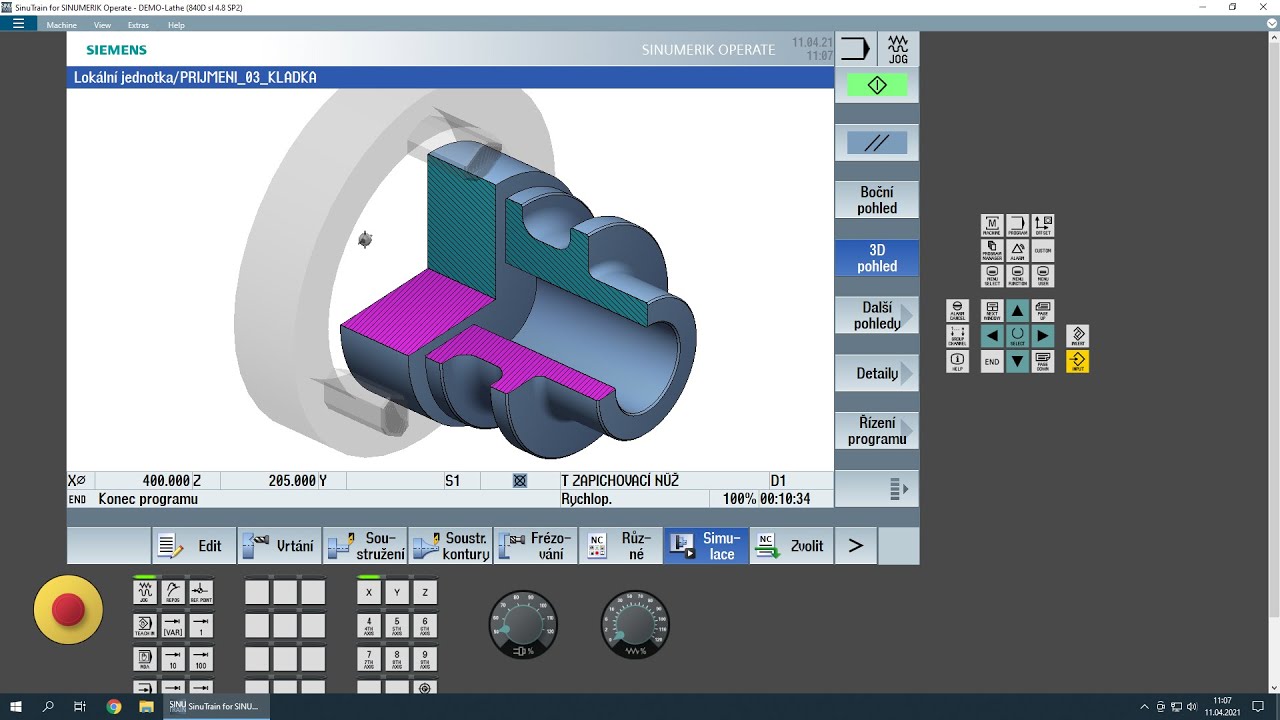This screenshot has width=1280, height=720.
Task: Toggle the TEACH IN key
Action: 145,626
